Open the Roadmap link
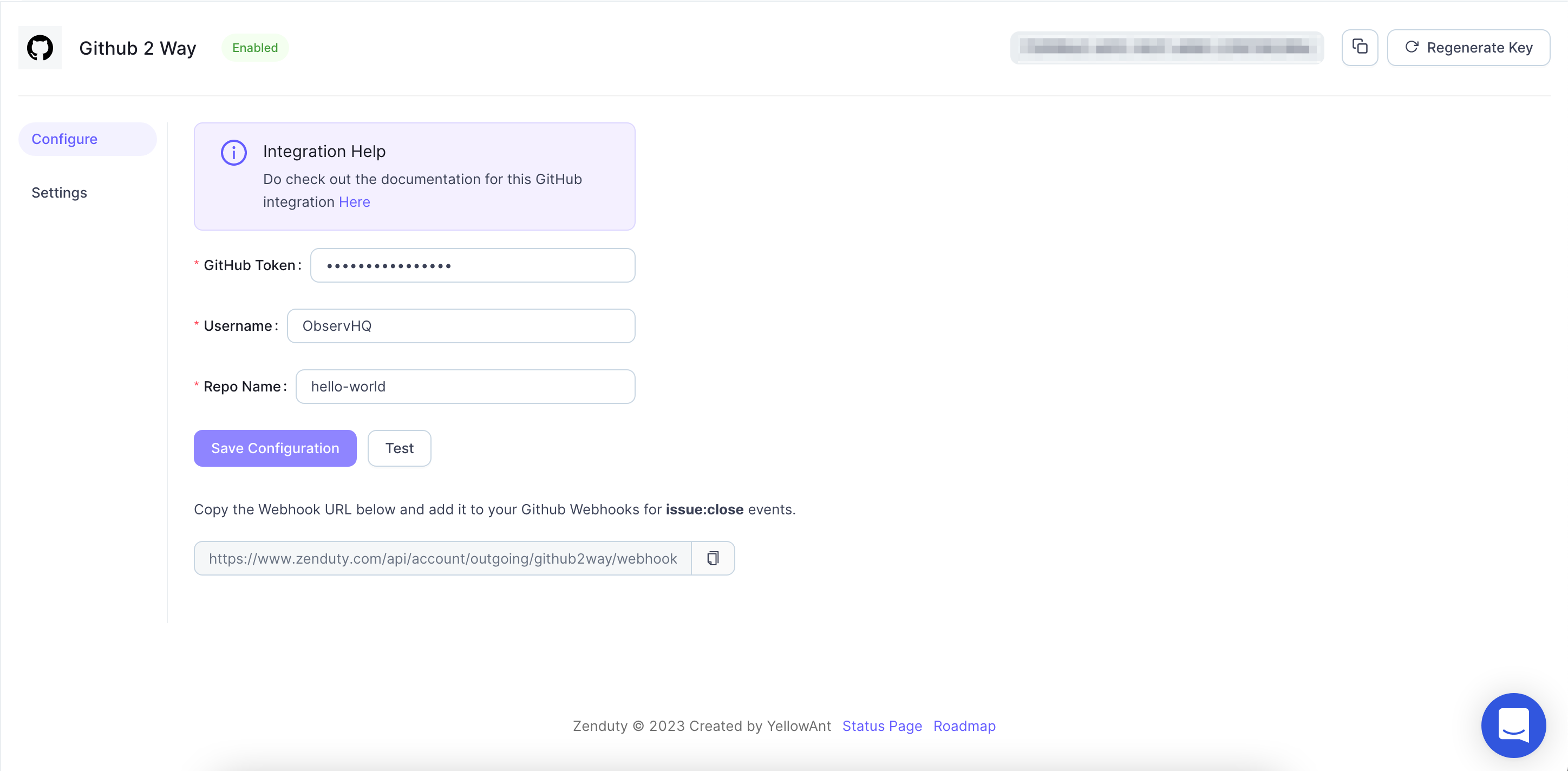This screenshot has height=771, width=1568. (x=964, y=726)
